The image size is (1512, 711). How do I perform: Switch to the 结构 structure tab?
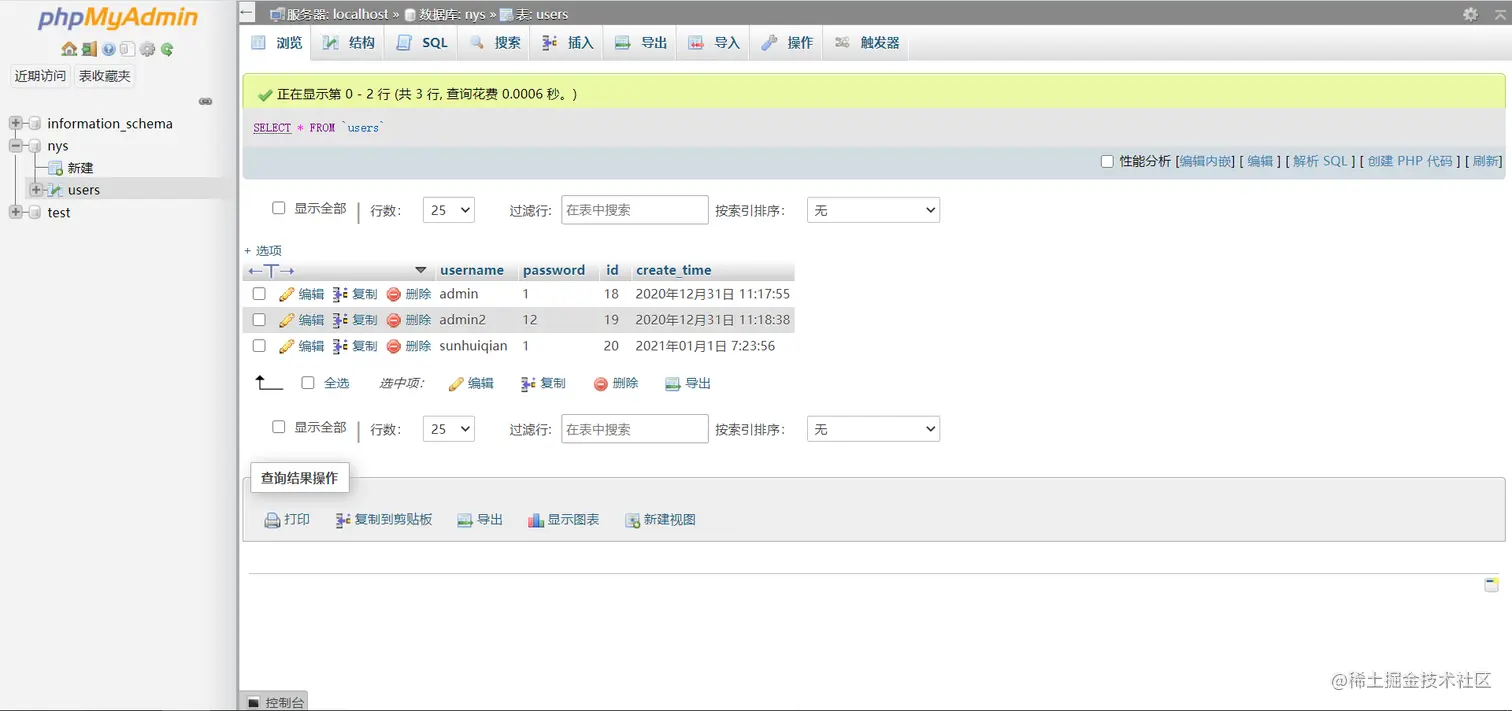click(348, 43)
